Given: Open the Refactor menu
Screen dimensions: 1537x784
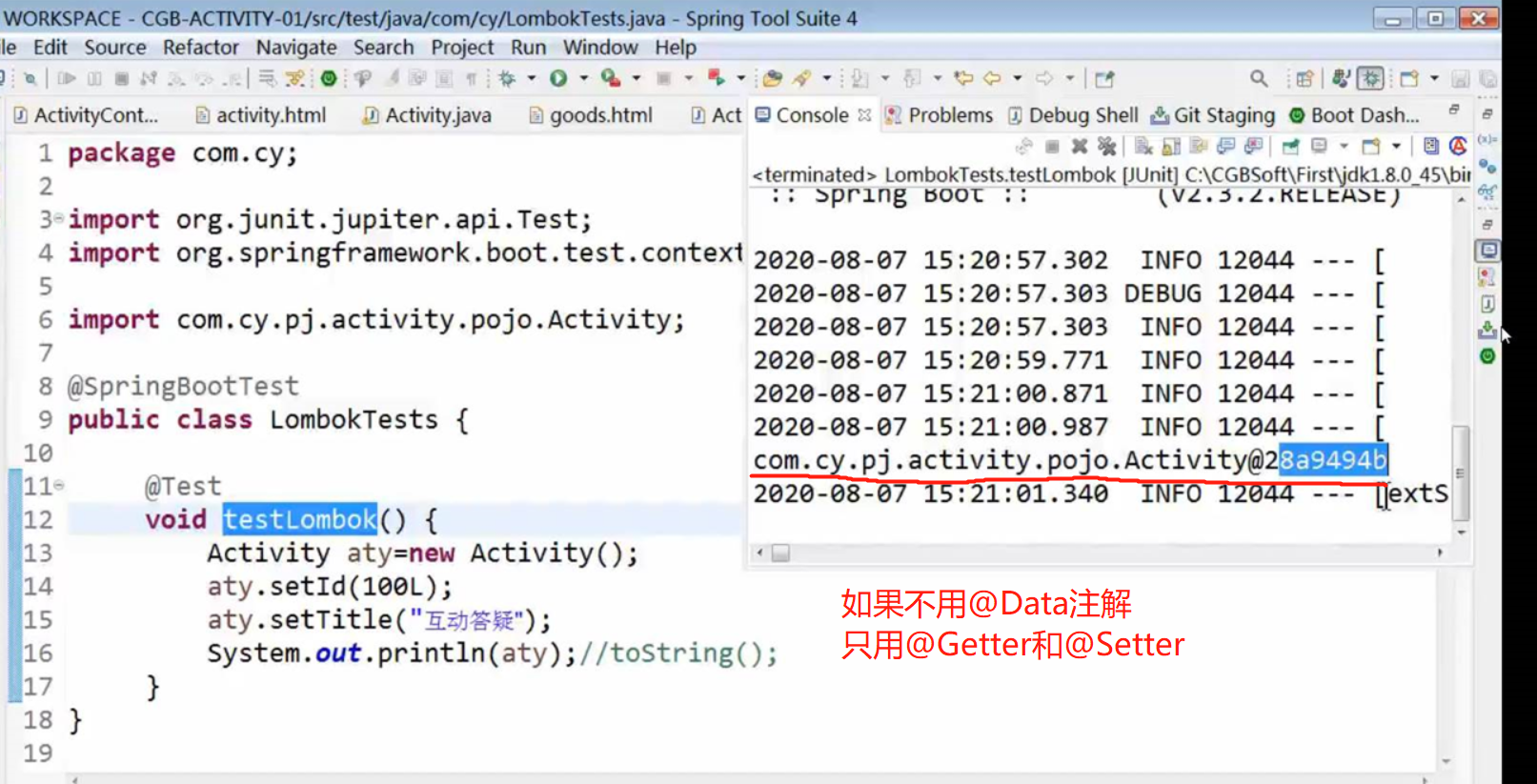Looking at the screenshot, I should (x=200, y=47).
